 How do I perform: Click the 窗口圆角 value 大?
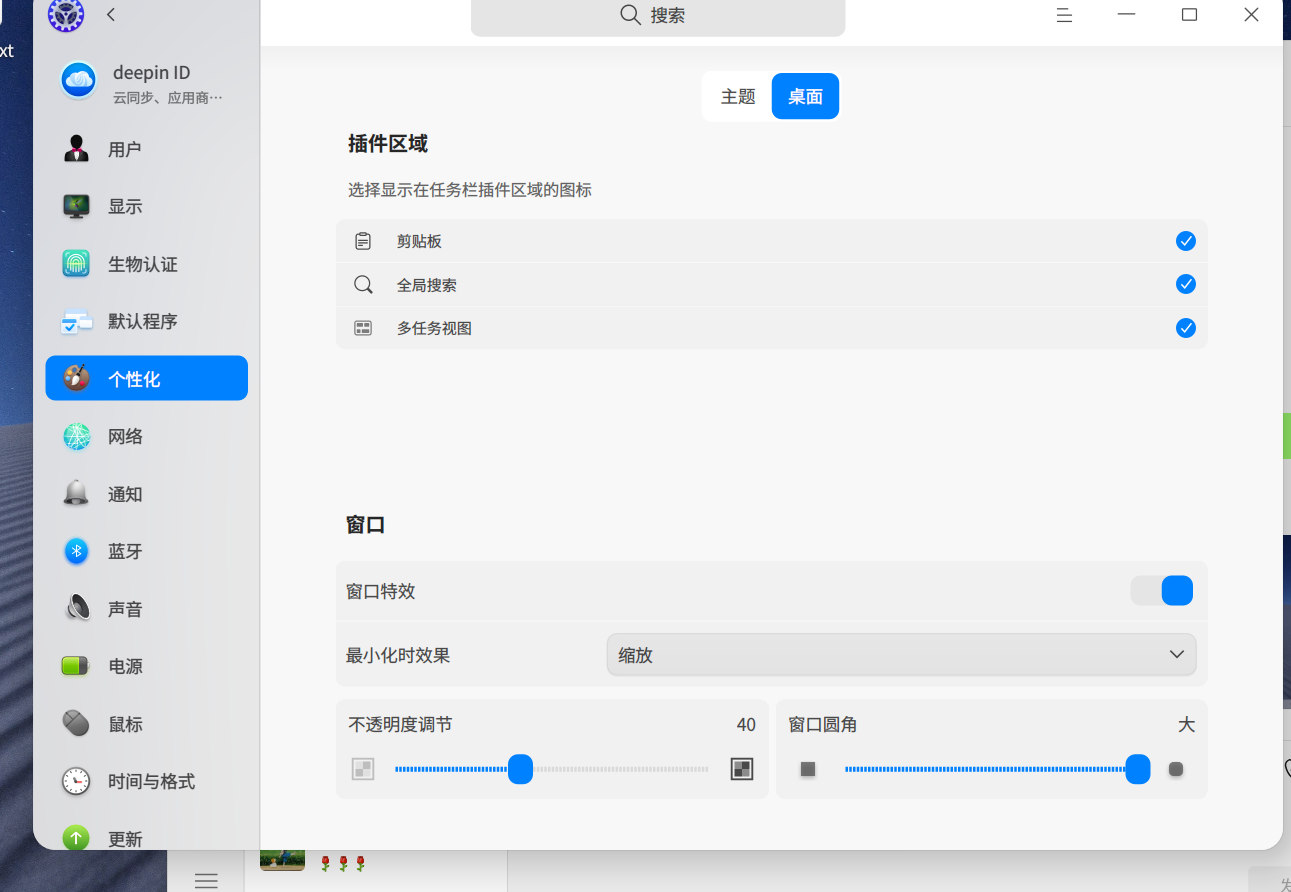pos(1186,725)
